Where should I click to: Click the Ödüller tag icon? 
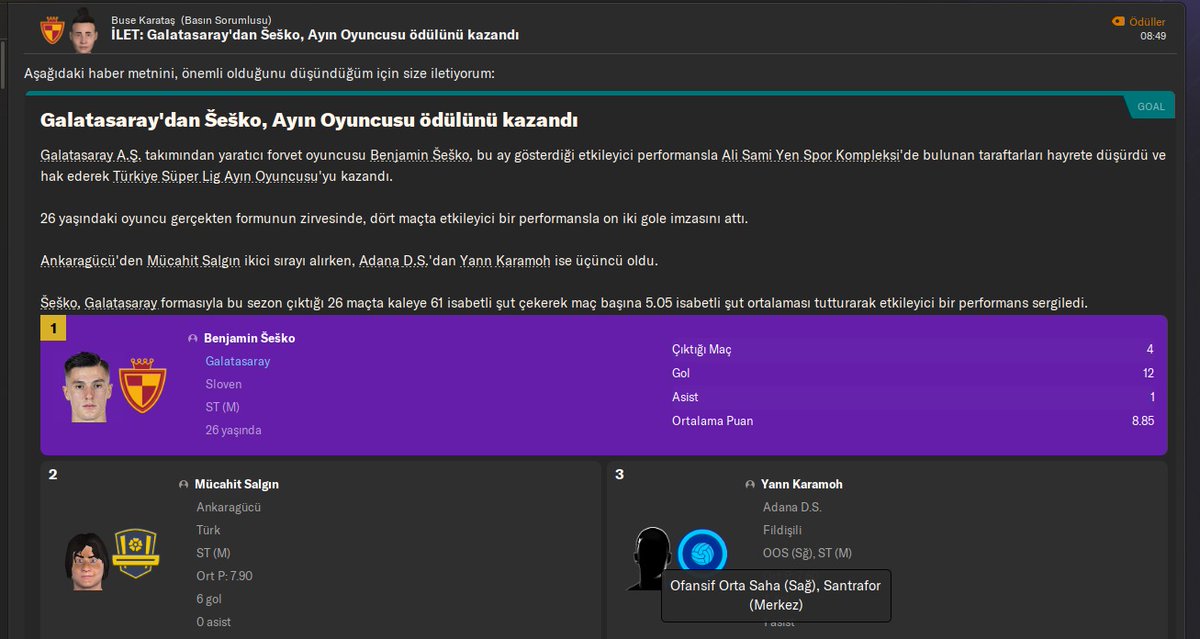[1117, 21]
